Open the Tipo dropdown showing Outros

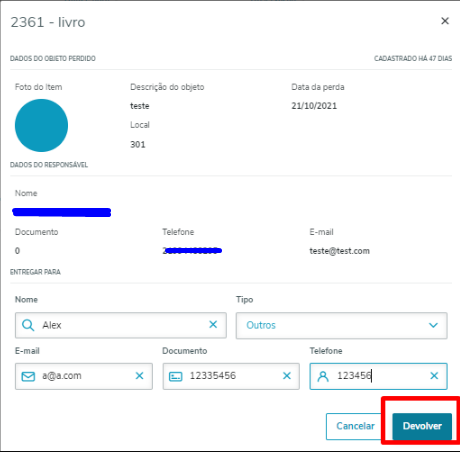coord(342,325)
